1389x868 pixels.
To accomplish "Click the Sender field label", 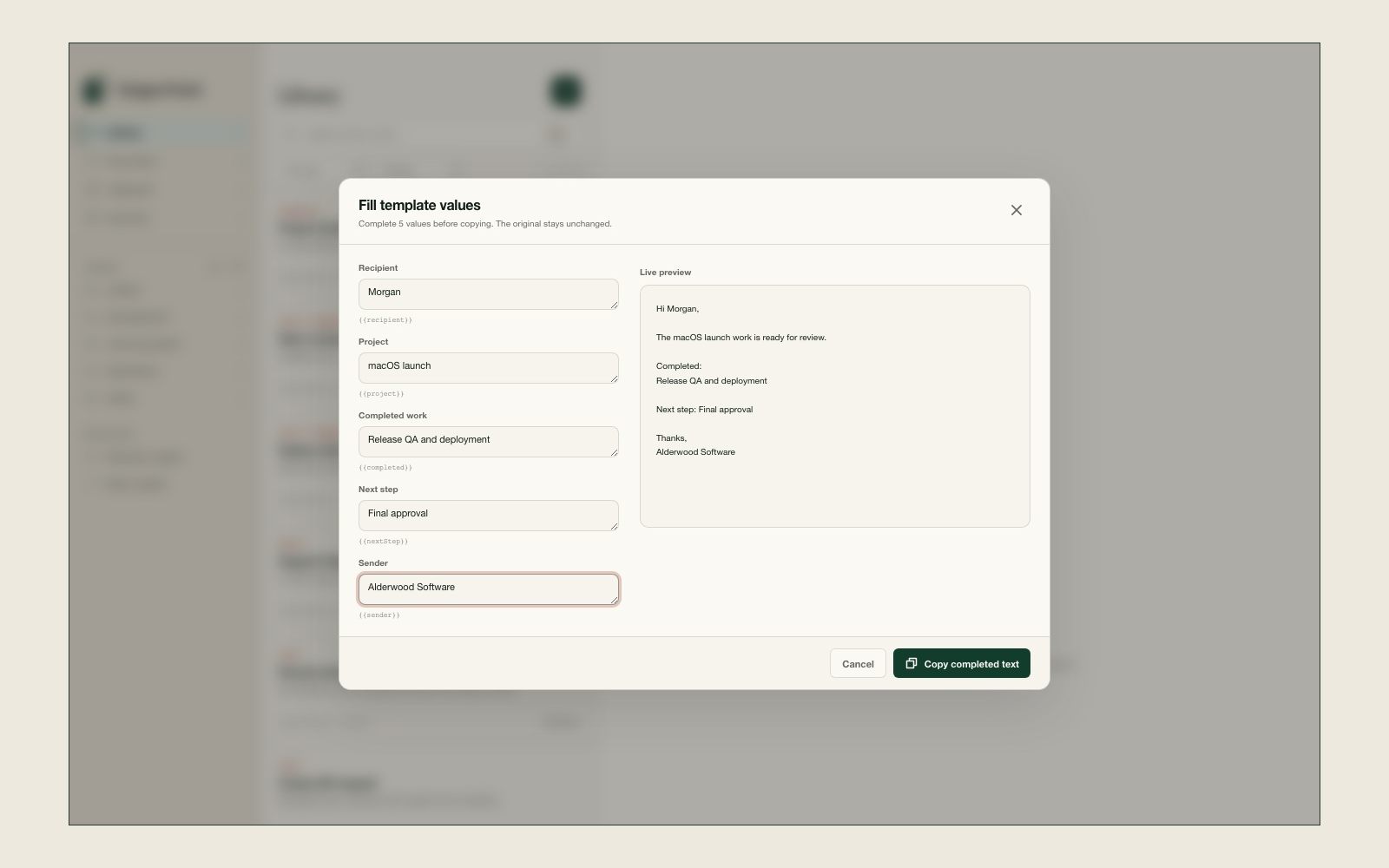I will (x=372, y=563).
